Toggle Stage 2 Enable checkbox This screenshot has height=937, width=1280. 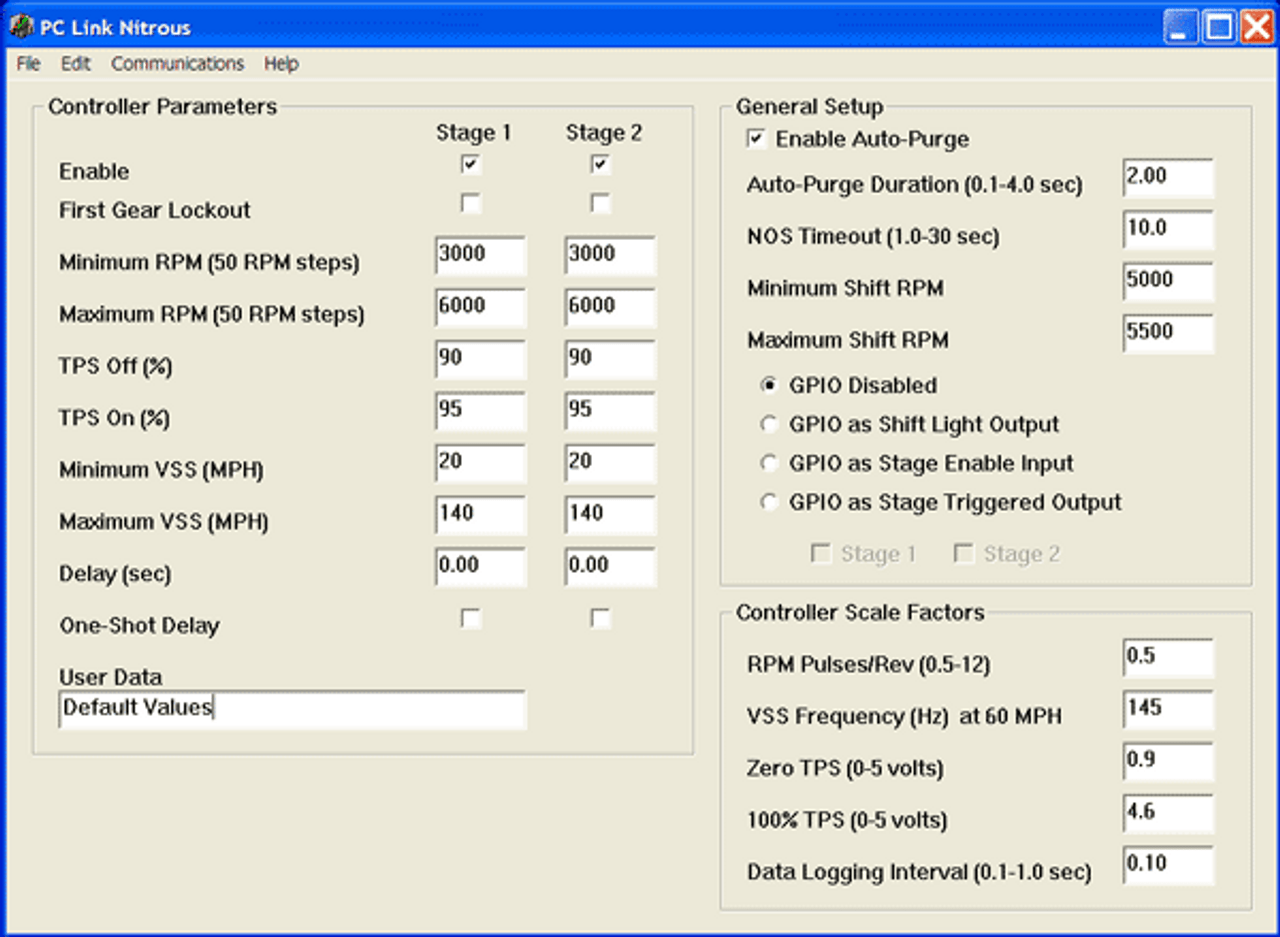click(600, 165)
